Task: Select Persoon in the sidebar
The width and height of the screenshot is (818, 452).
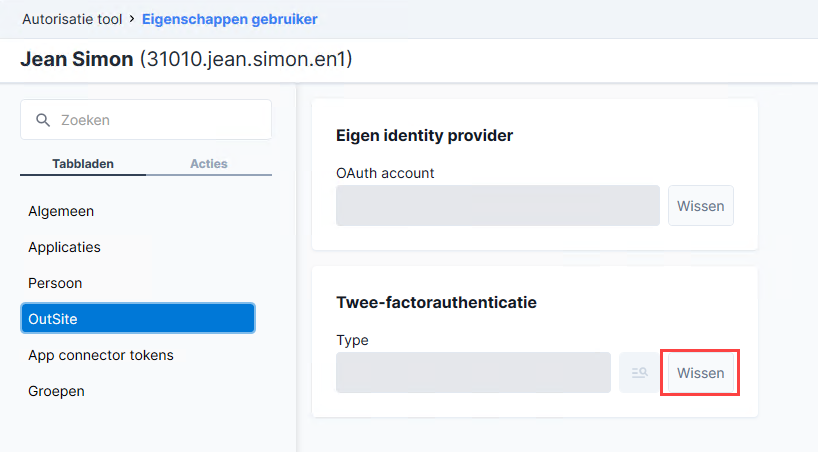Action: click(55, 283)
